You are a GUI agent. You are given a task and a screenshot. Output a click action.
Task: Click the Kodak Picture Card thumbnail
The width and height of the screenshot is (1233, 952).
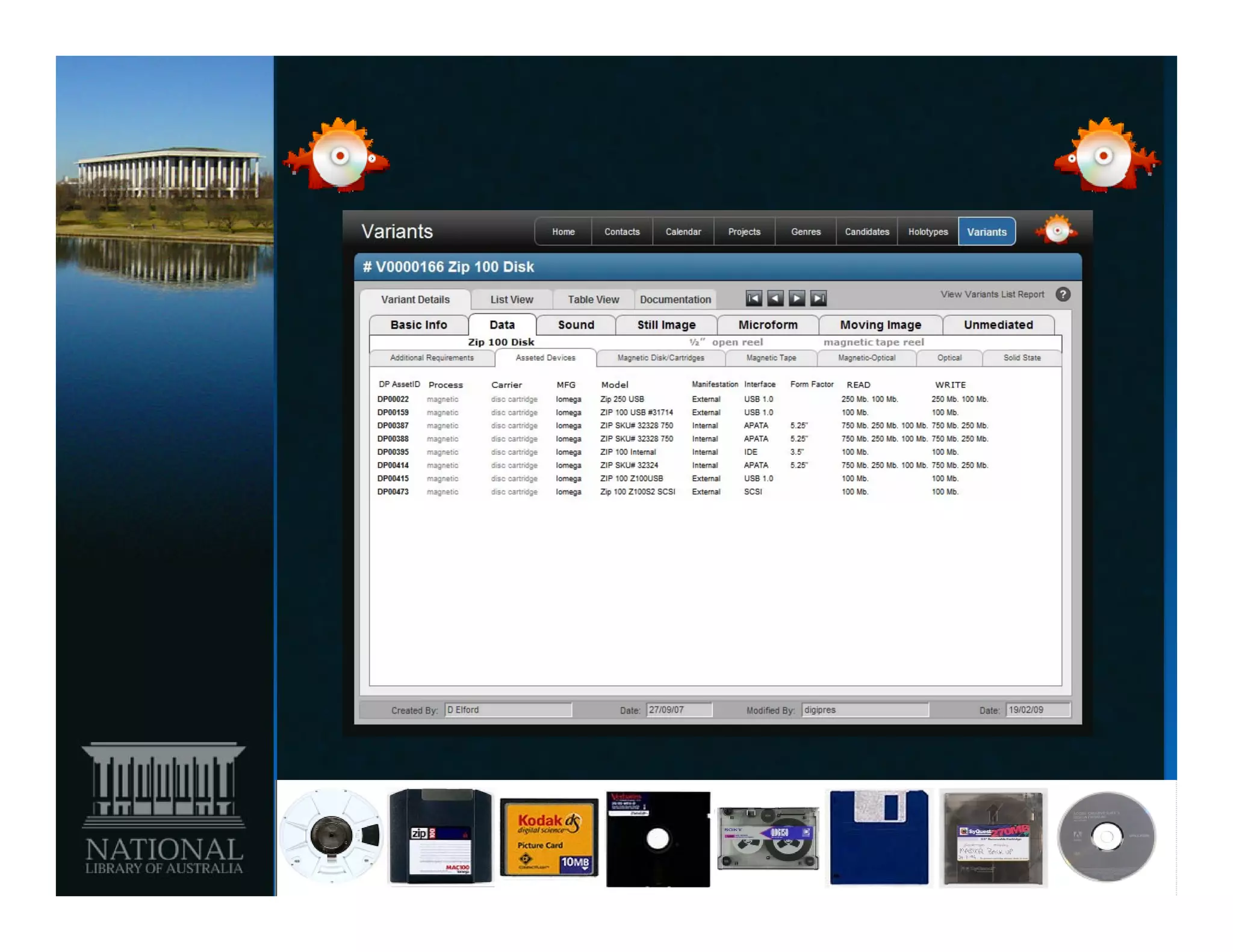click(x=548, y=837)
